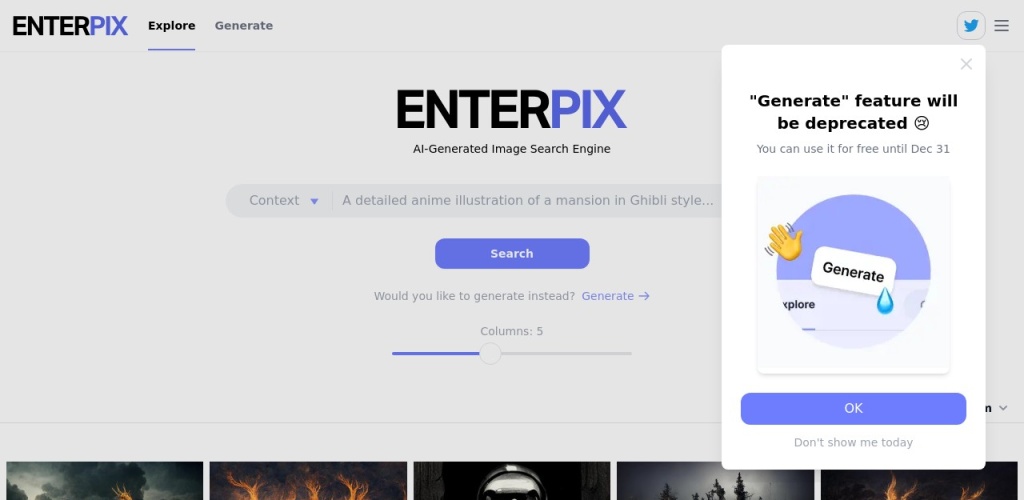Open the dark pine forest thumbnail
The height and width of the screenshot is (500, 1024).
pos(714,481)
